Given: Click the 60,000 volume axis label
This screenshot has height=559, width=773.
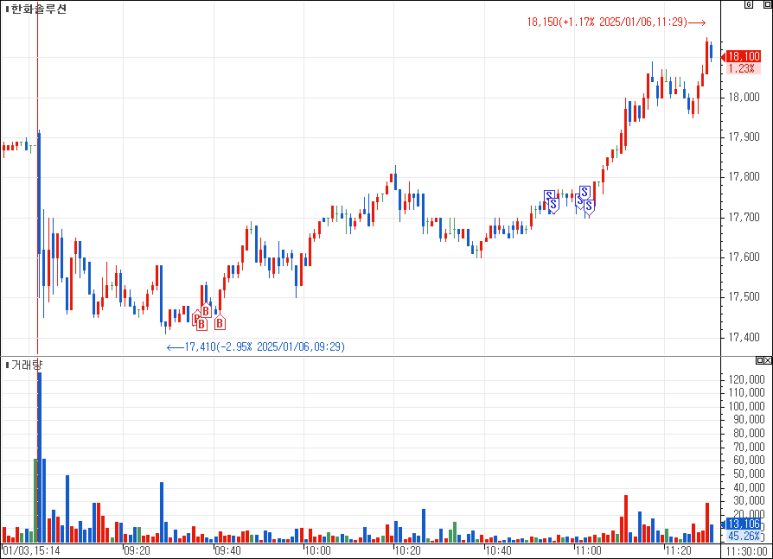Looking at the screenshot, I should click(749, 460).
